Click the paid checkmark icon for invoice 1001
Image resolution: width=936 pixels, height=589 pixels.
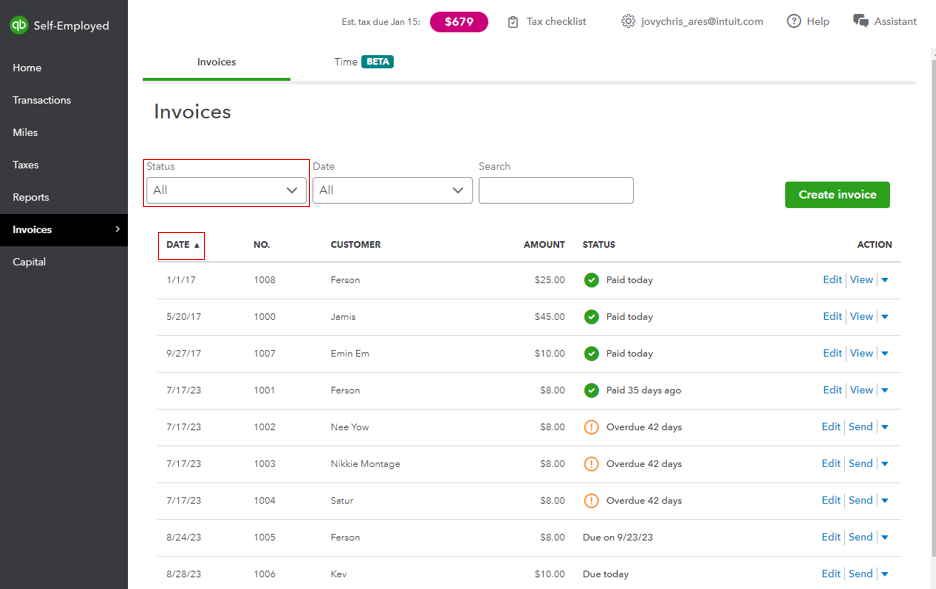(x=591, y=390)
